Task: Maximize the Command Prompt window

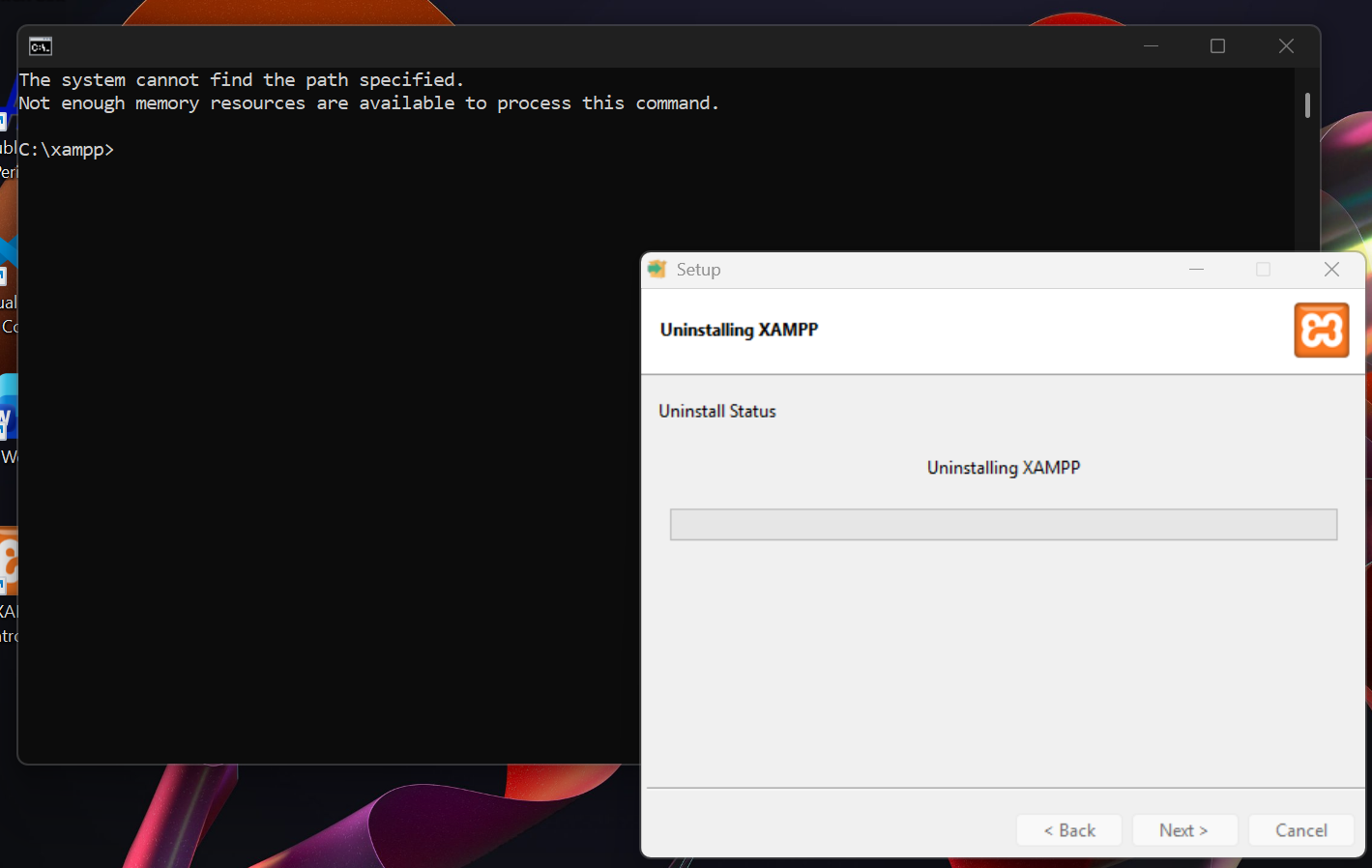Action: pos(1217,46)
